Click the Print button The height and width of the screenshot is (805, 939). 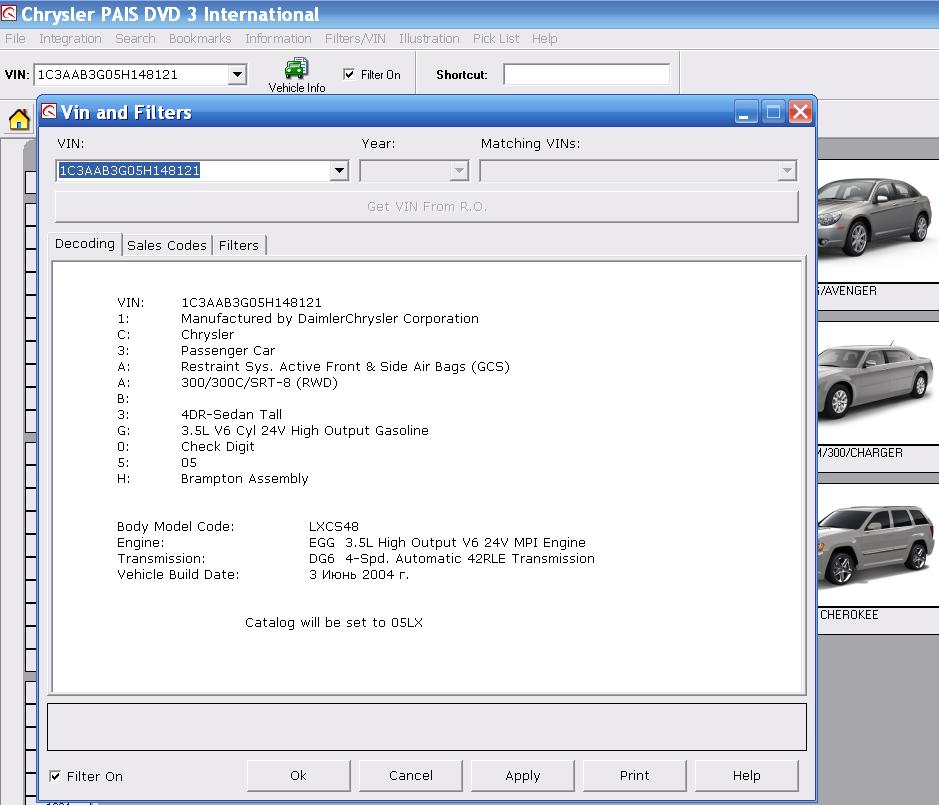(x=635, y=776)
